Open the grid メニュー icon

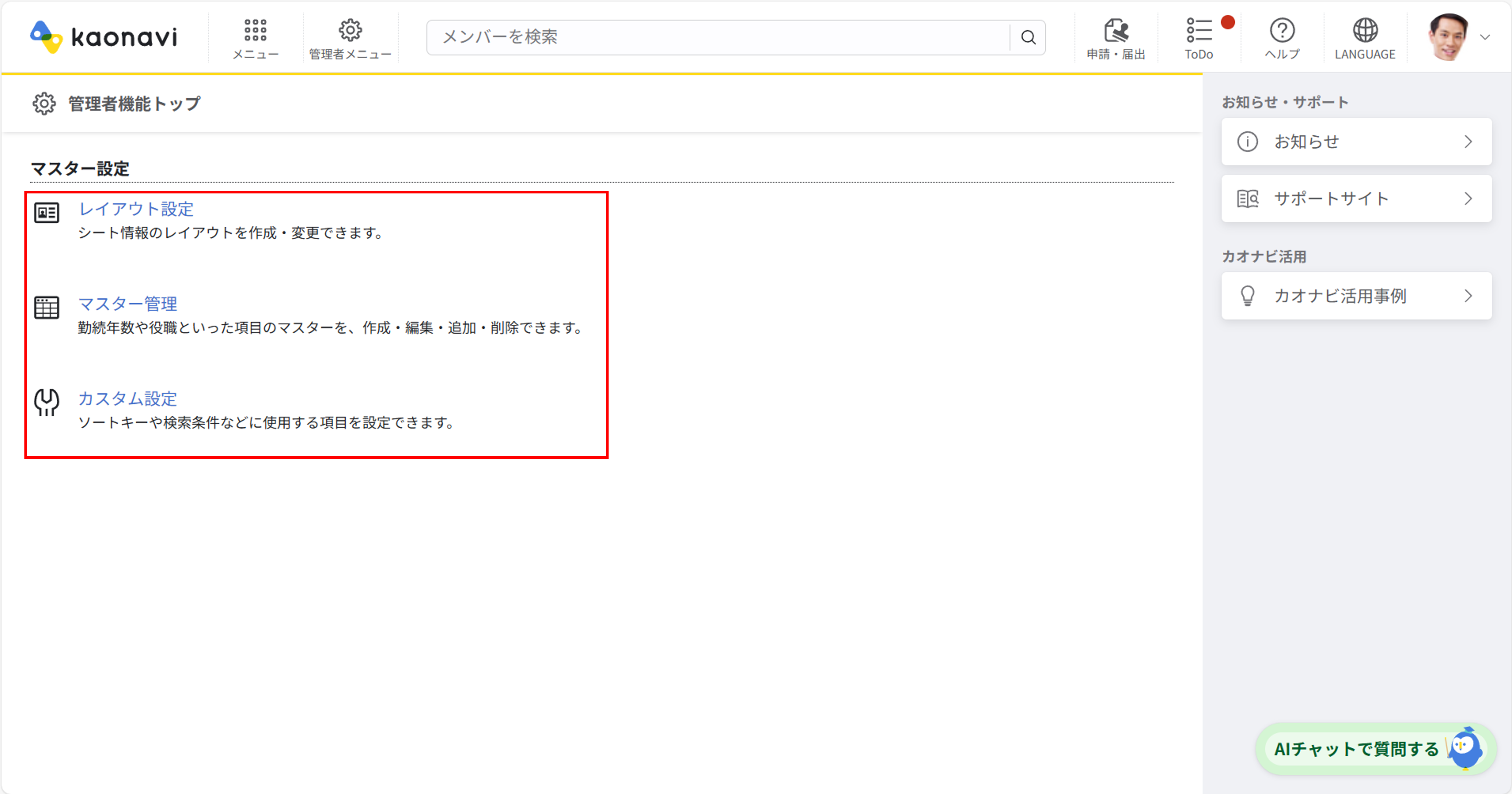coord(255,31)
